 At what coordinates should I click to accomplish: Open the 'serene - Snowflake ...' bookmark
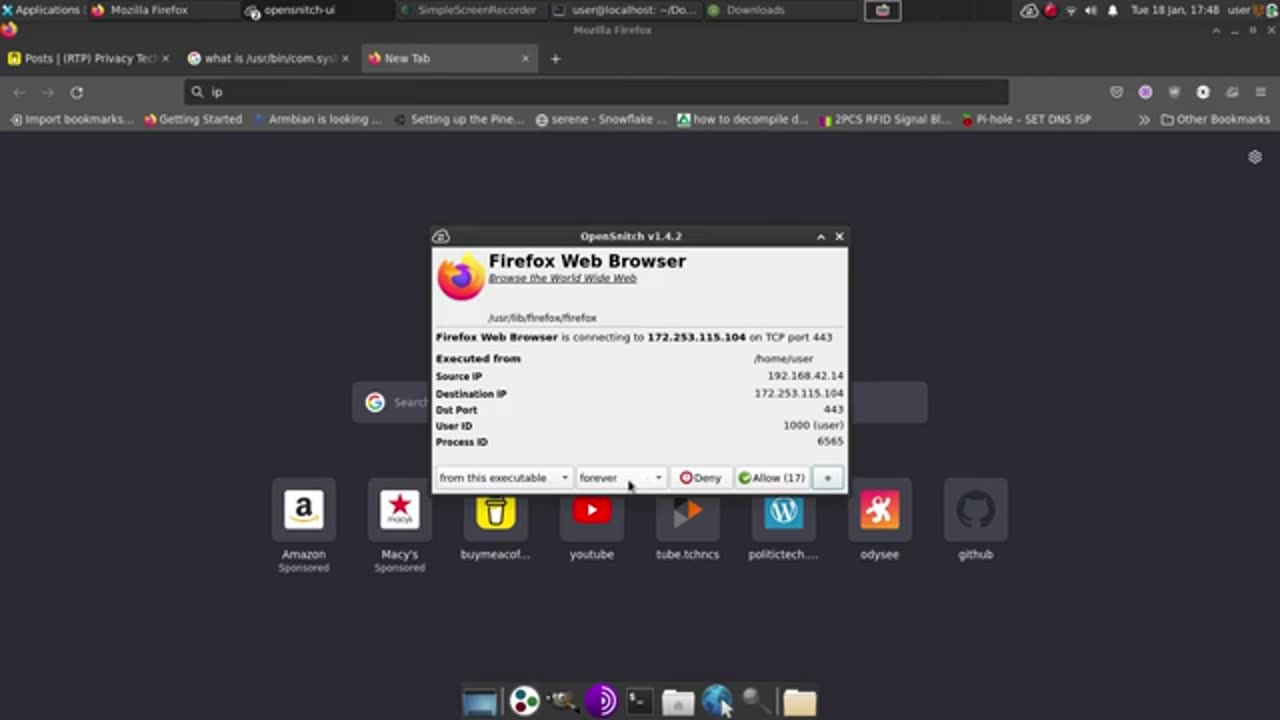click(601, 119)
